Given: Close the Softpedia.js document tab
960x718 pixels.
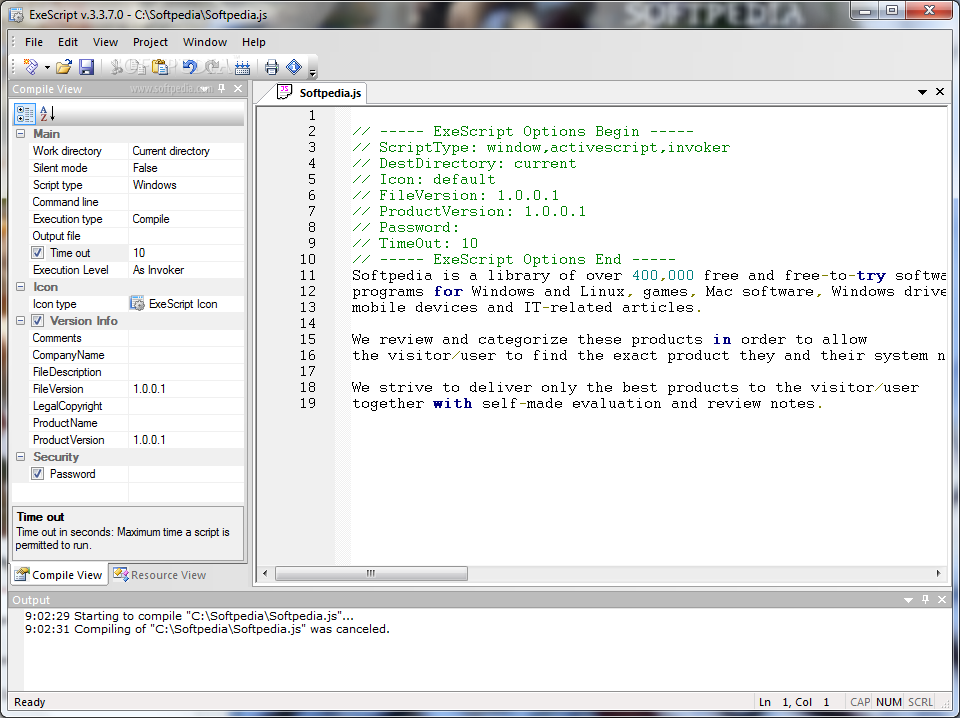Looking at the screenshot, I should click(x=940, y=92).
